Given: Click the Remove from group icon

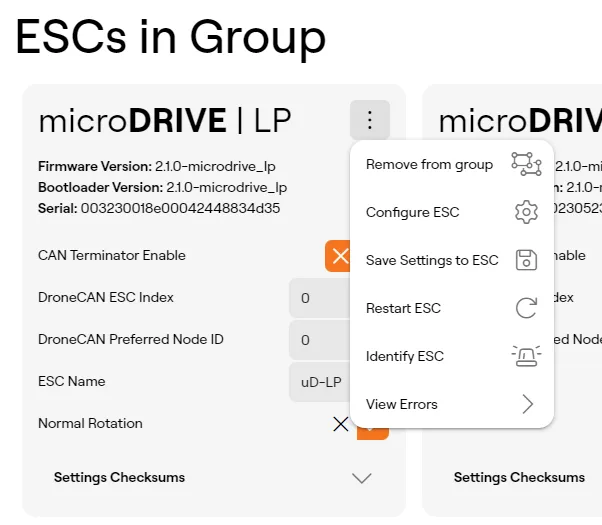Looking at the screenshot, I should click(526, 164).
